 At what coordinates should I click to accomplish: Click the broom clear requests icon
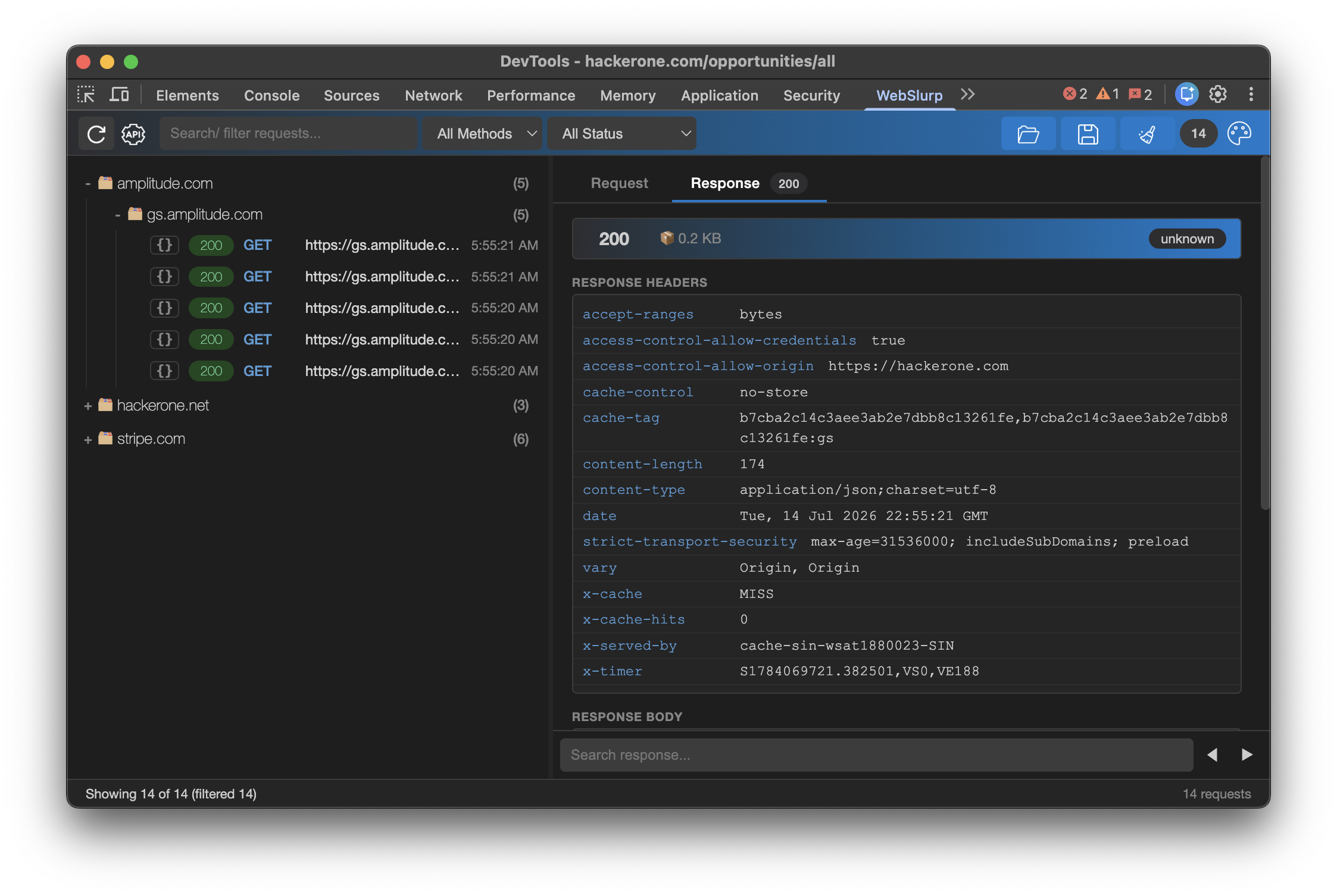(x=1147, y=134)
